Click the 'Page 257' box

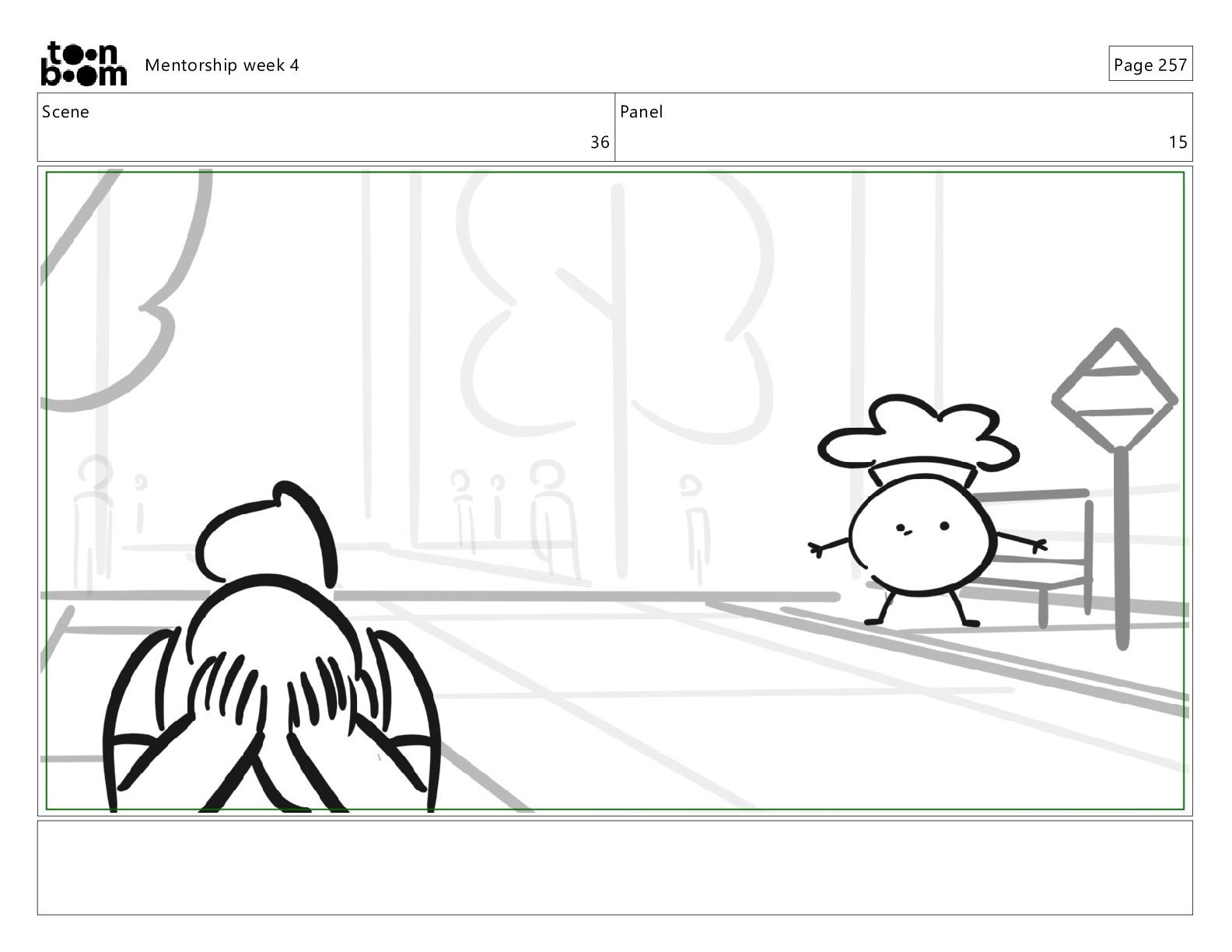[1150, 64]
